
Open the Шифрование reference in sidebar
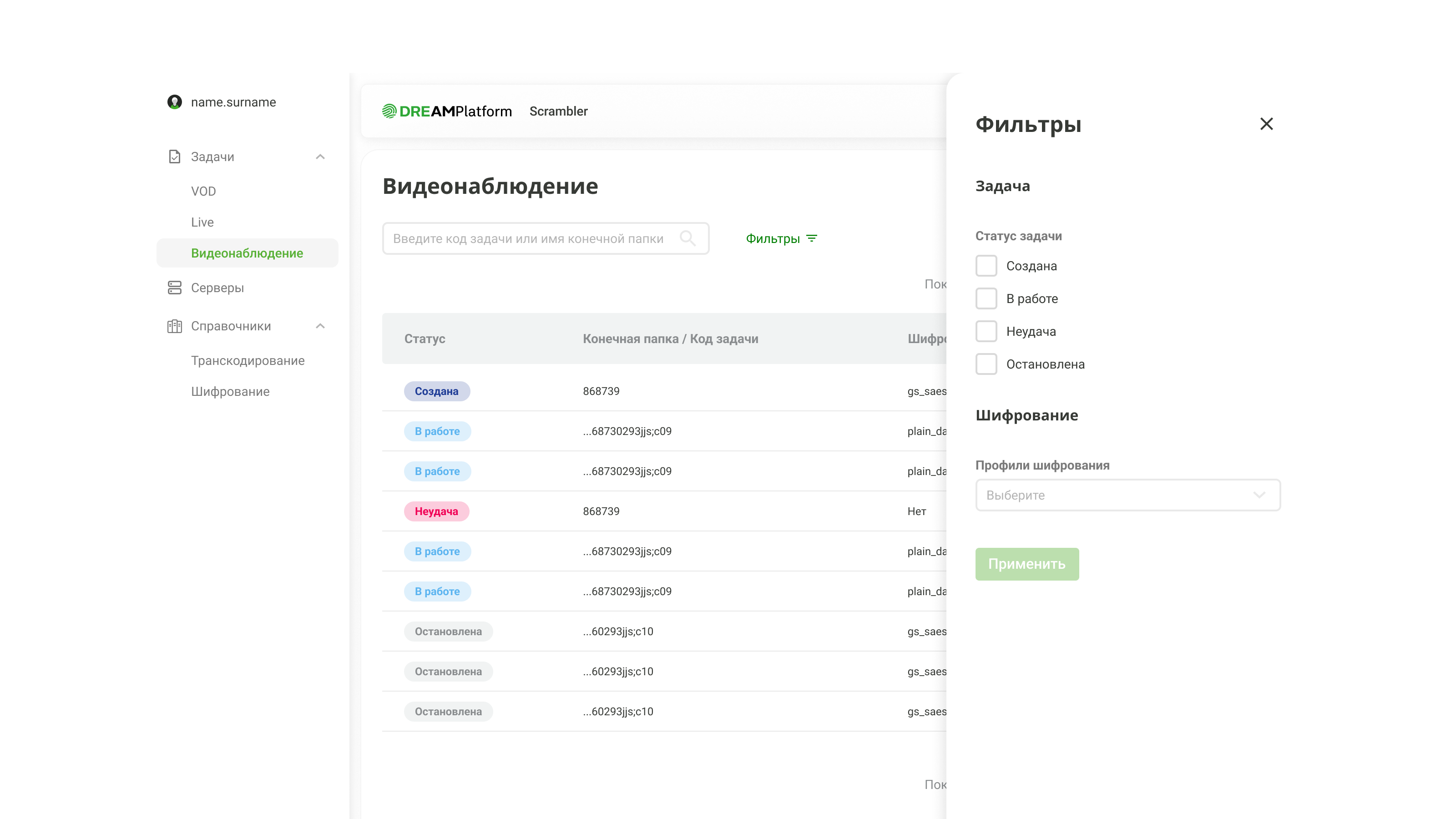coord(230,392)
